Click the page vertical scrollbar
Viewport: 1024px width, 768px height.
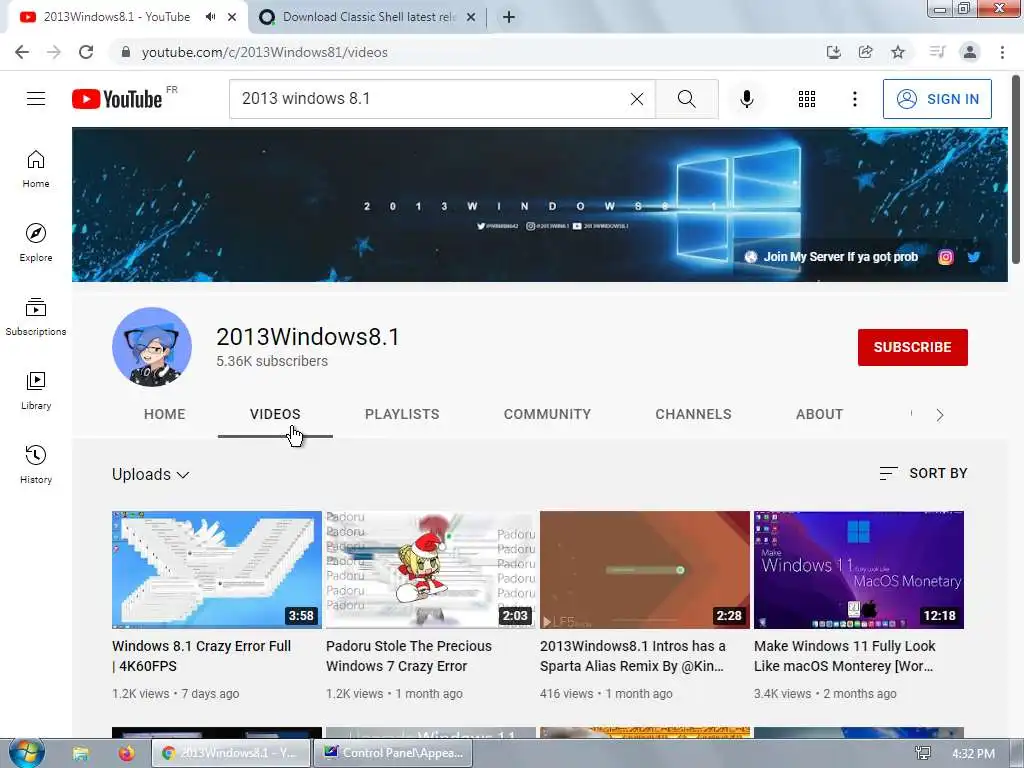[x=1016, y=170]
